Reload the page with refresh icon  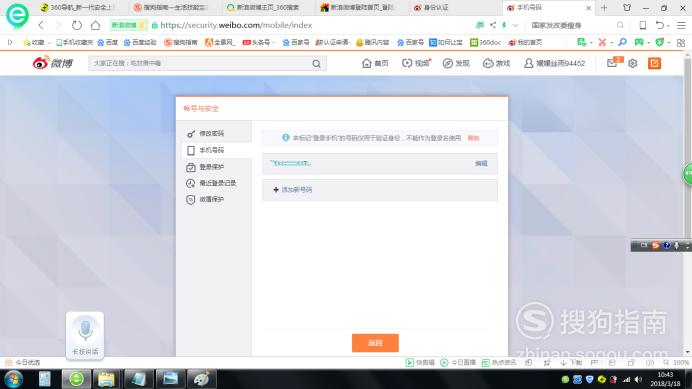point(77,25)
